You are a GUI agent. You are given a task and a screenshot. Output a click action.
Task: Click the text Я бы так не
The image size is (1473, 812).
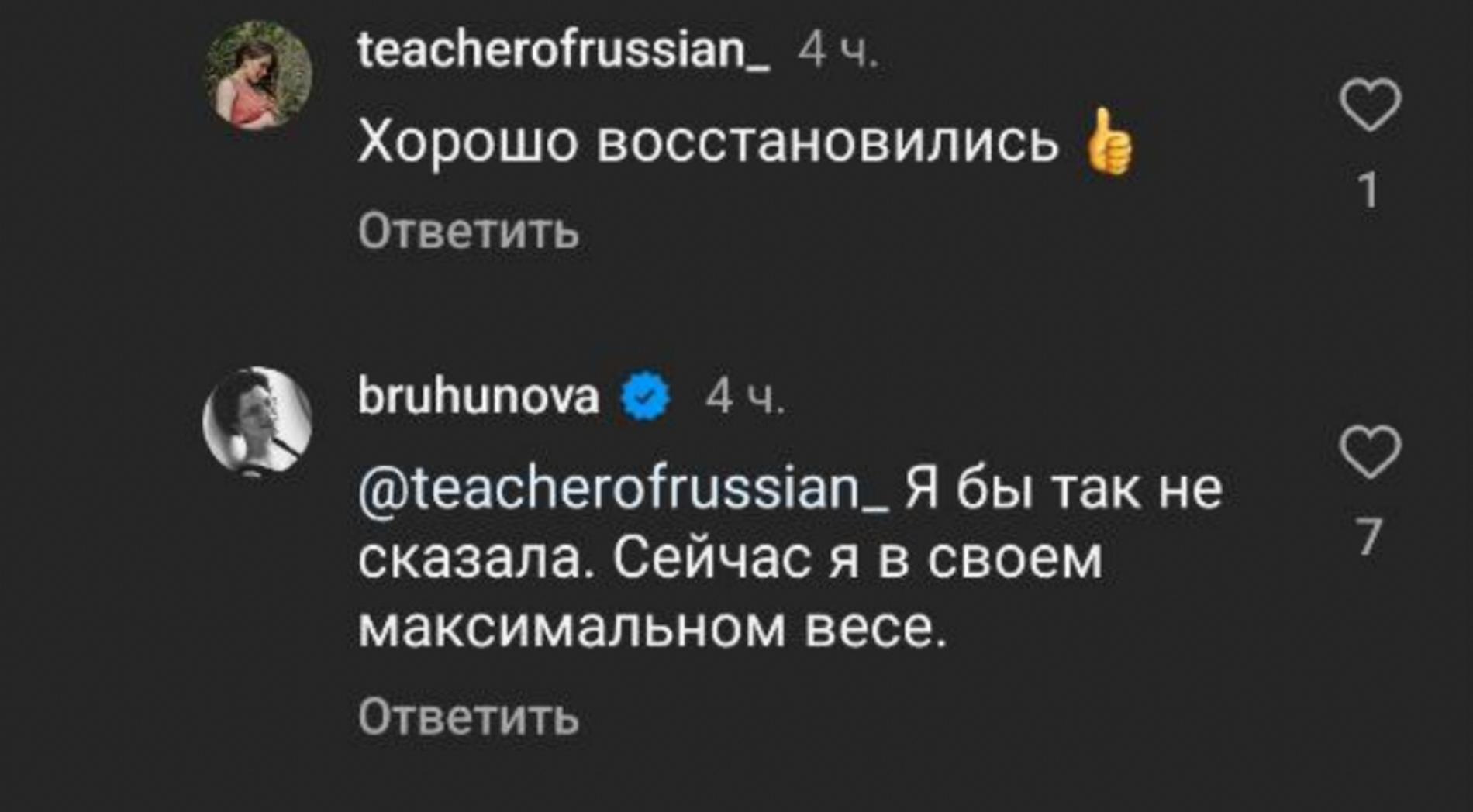pos(1064,489)
